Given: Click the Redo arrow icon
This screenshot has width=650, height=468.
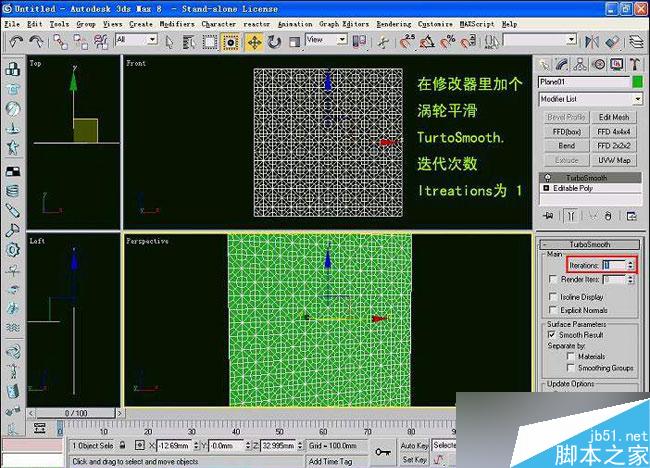Looking at the screenshot, I should [36, 41].
